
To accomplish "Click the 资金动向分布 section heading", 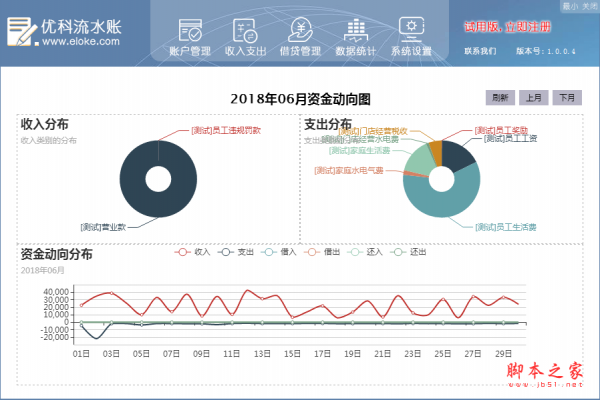I will click(x=57, y=254).
